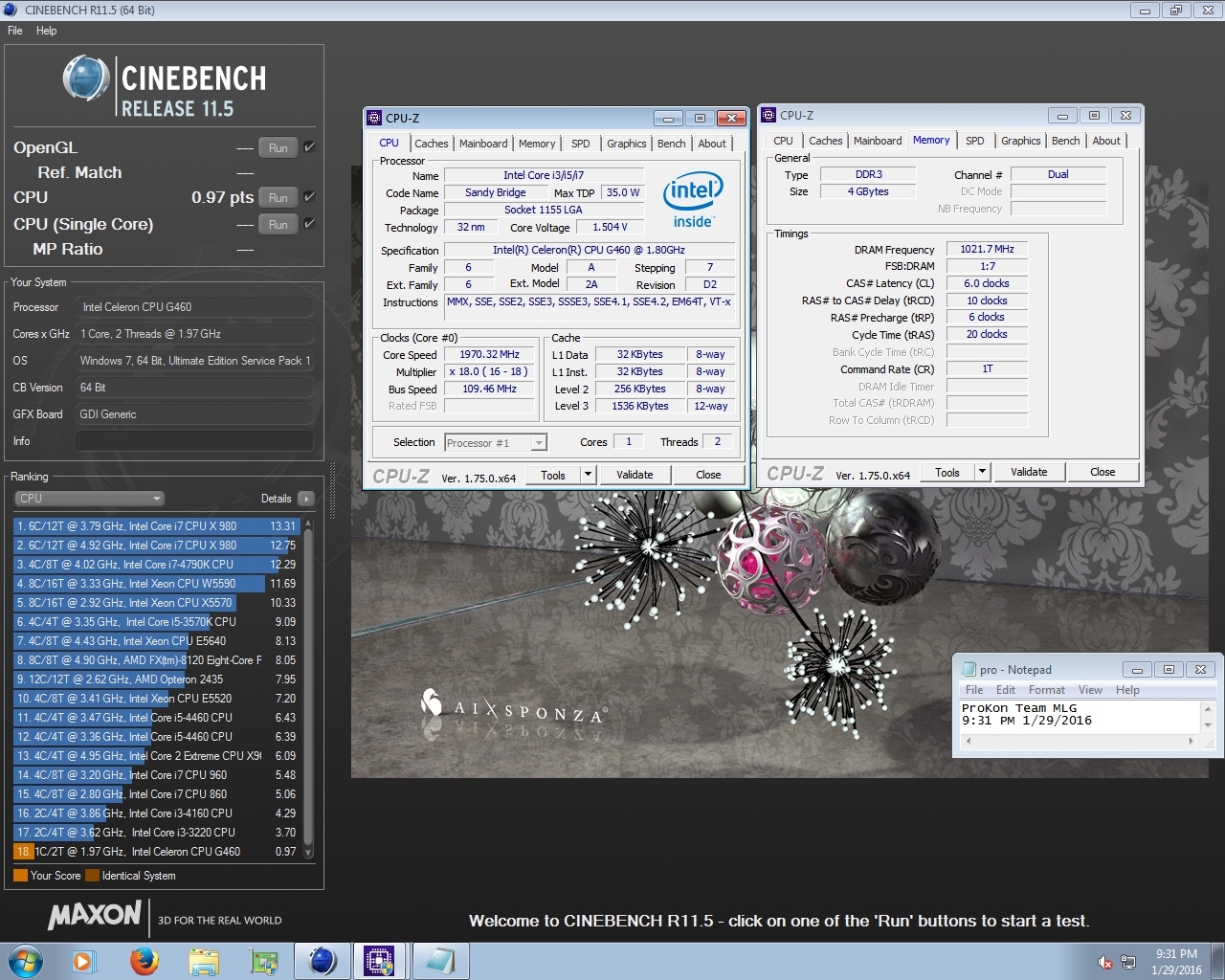Run the OpenGL benchmark

[278, 147]
